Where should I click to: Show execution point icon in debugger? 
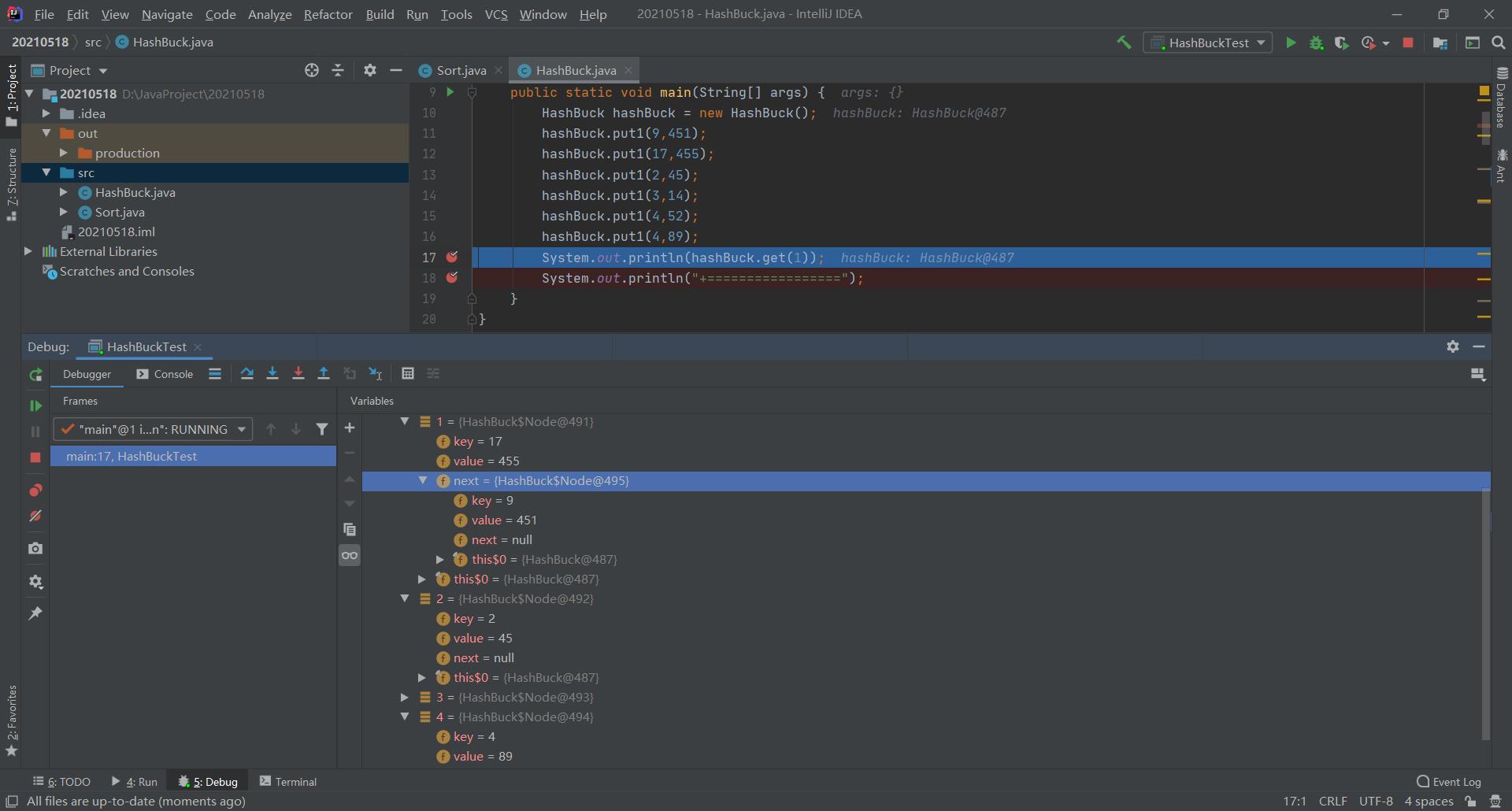click(215, 374)
